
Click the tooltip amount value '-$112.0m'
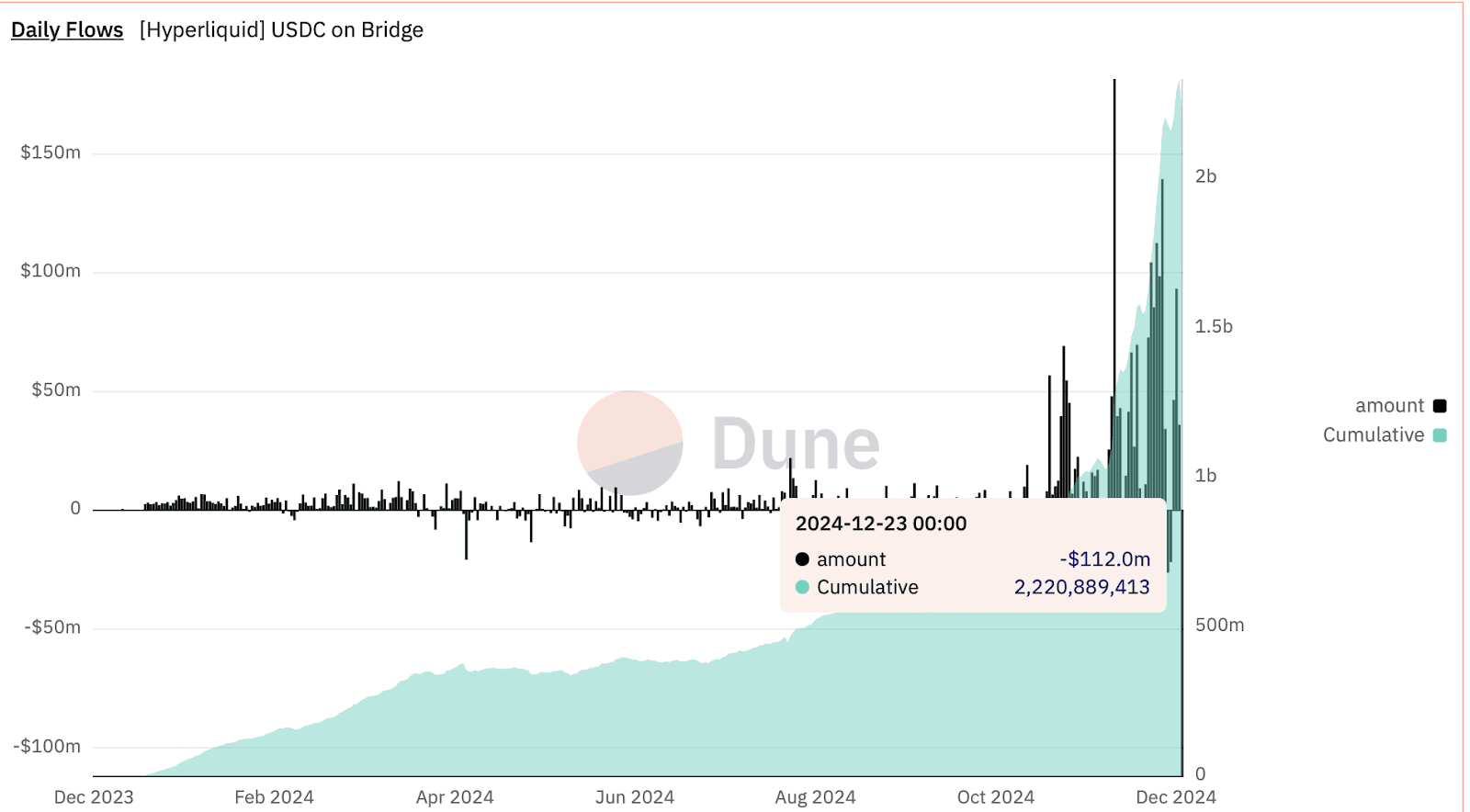point(1104,559)
